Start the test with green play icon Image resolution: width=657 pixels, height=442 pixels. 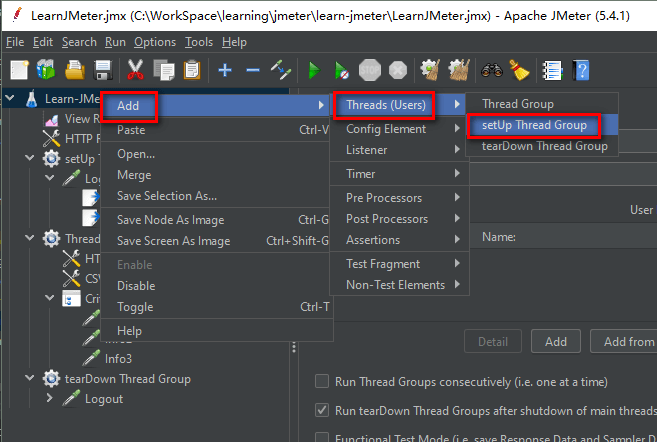coord(313,70)
